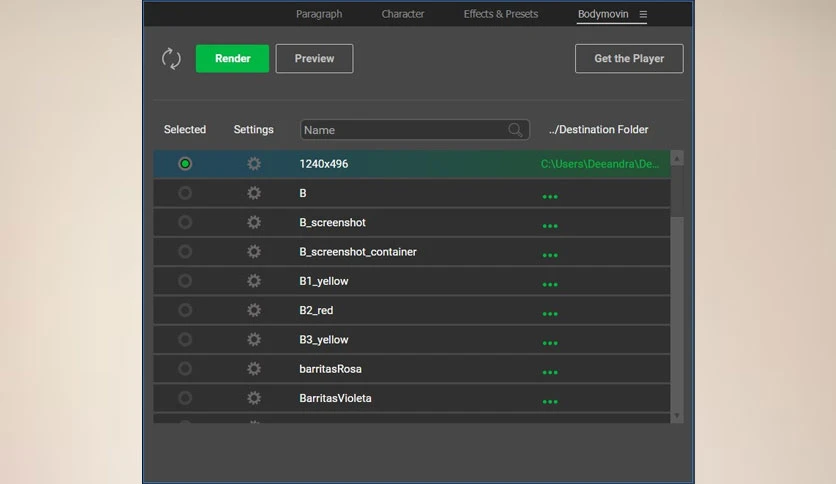Select the barritasRosa radio button
The width and height of the screenshot is (836, 484).
(x=185, y=369)
